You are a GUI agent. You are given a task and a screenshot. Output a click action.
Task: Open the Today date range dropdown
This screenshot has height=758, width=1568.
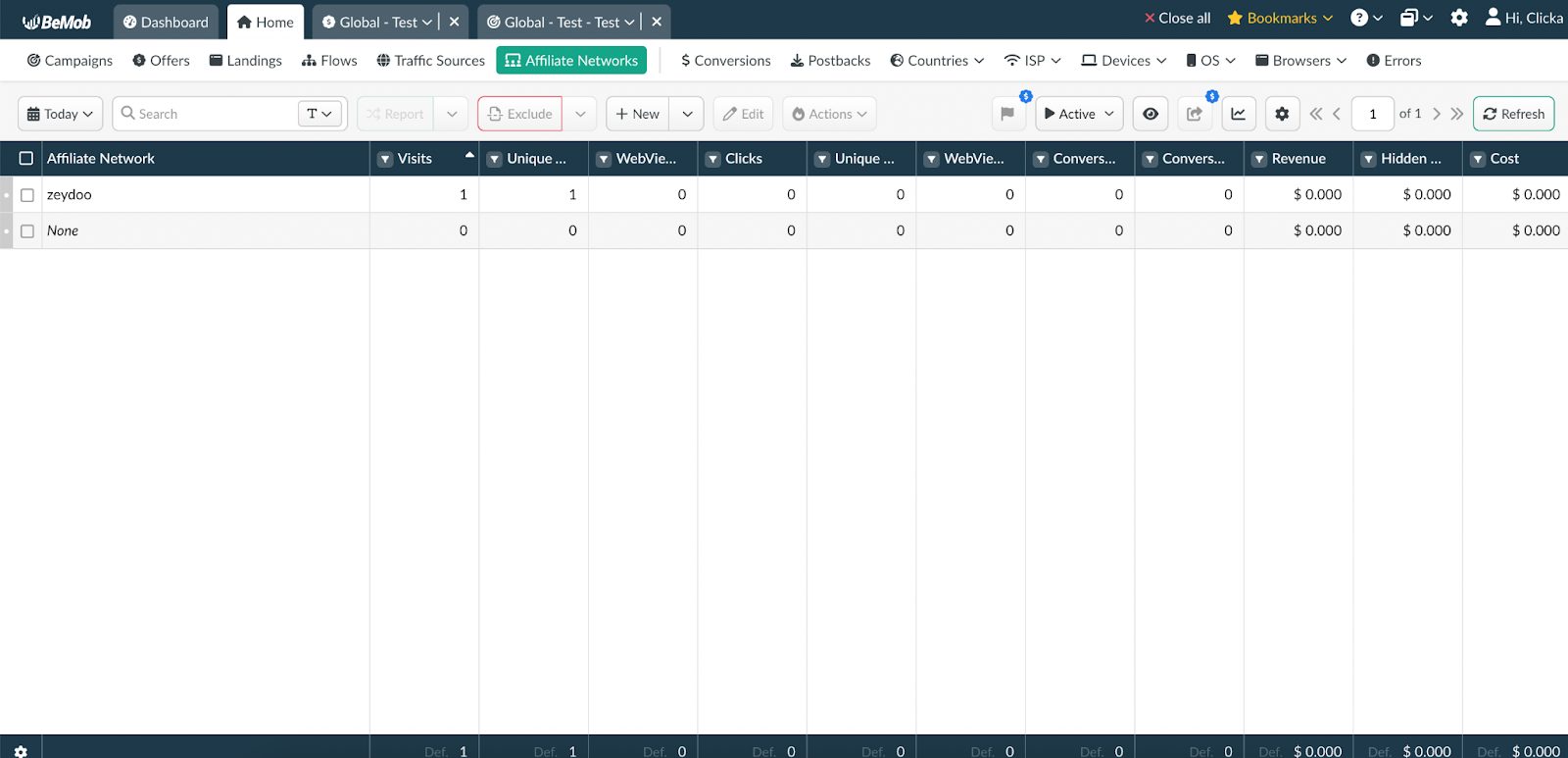coord(60,114)
